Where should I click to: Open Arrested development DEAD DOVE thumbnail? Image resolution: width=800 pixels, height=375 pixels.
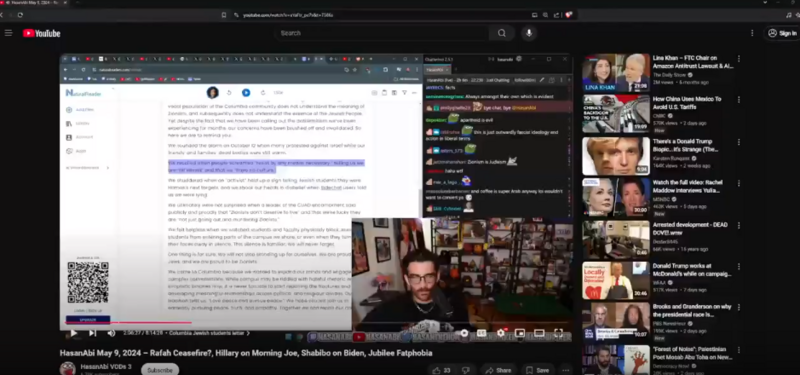pyautogui.click(x=616, y=239)
